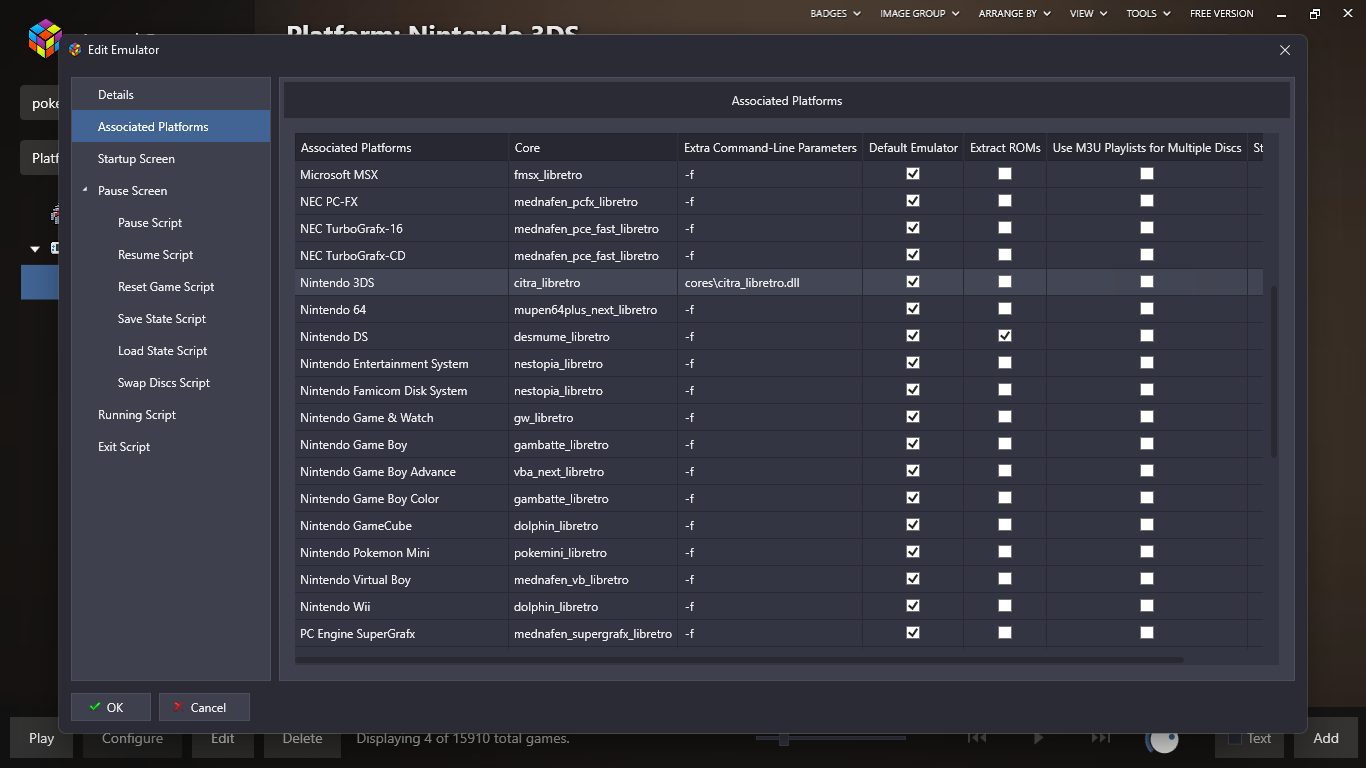The width and height of the screenshot is (1366, 768).
Task: Uncheck Extract ROMs for Nintendo DS
Action: (x=1005, y=336)
